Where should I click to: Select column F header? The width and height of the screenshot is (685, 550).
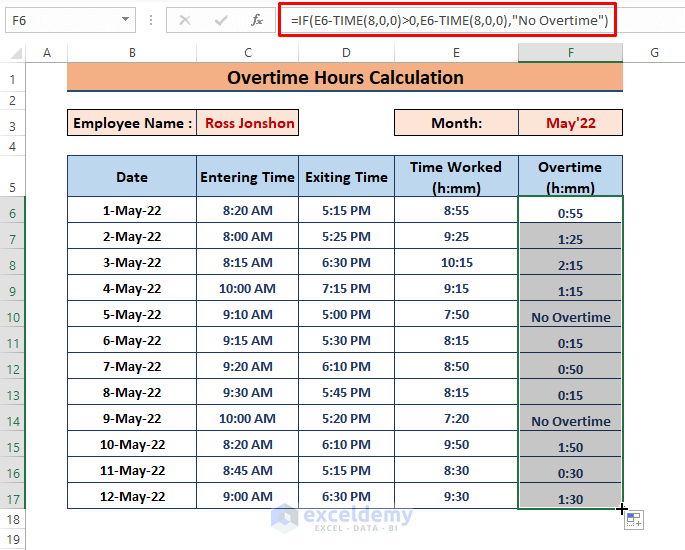(x=571, y=53)
